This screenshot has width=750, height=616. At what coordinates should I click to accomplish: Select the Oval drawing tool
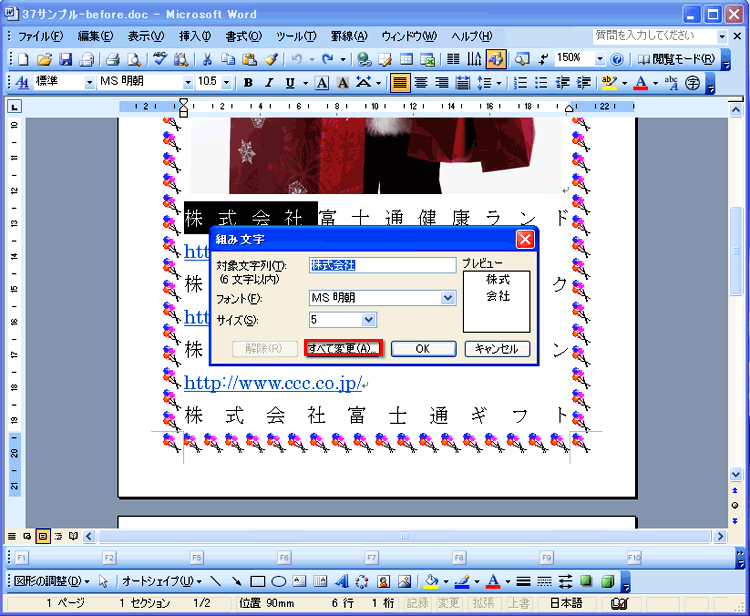(278, 581)
